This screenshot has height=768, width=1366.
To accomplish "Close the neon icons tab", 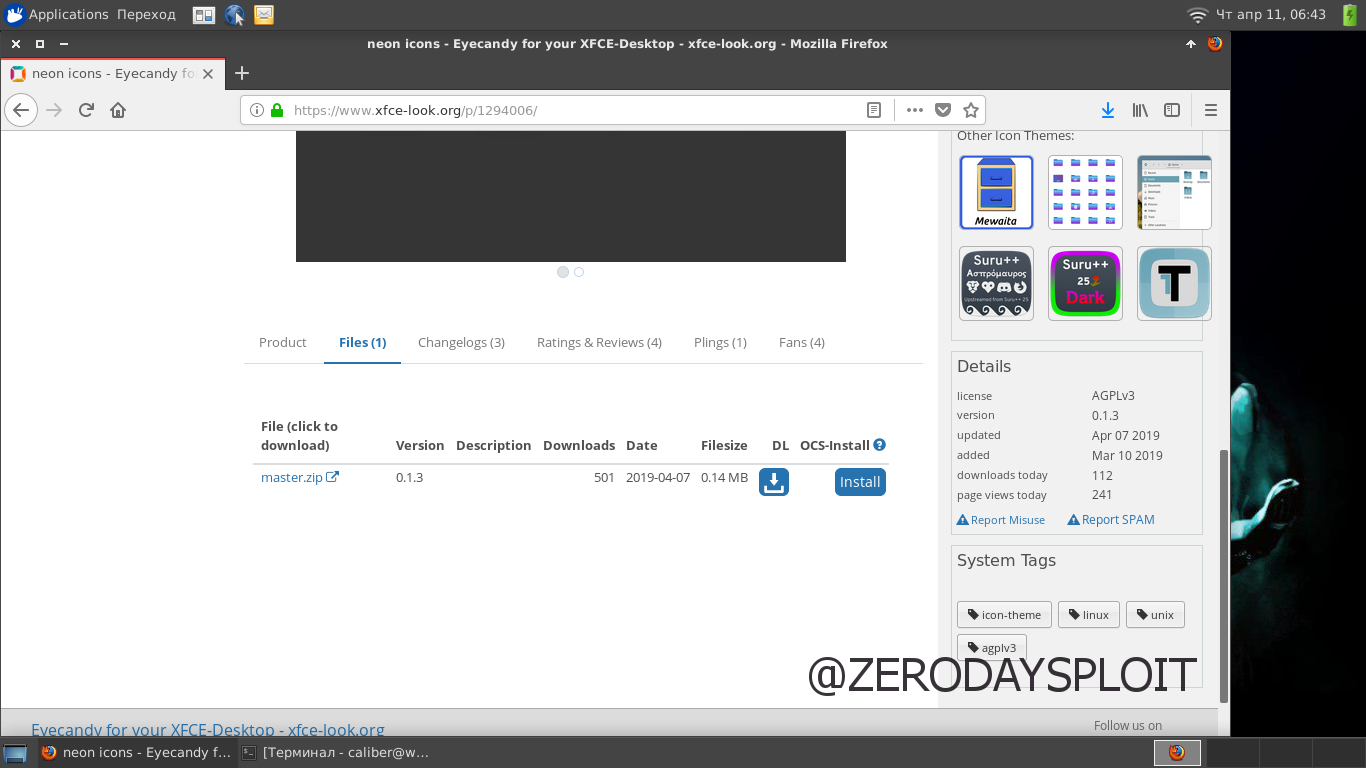I will coord(208,73).
